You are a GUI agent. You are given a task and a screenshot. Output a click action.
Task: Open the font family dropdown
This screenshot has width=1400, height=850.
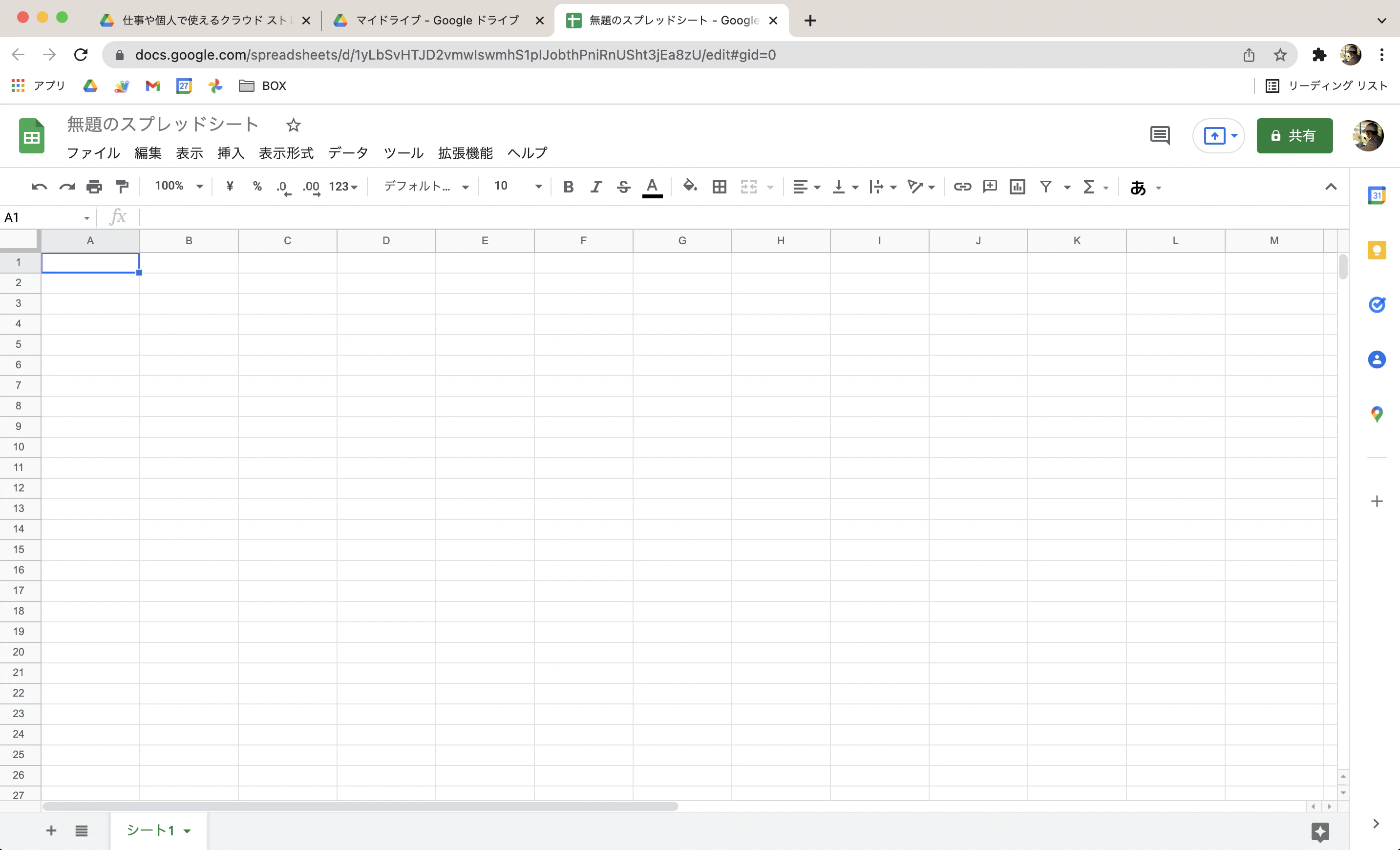tap(426, 186)
